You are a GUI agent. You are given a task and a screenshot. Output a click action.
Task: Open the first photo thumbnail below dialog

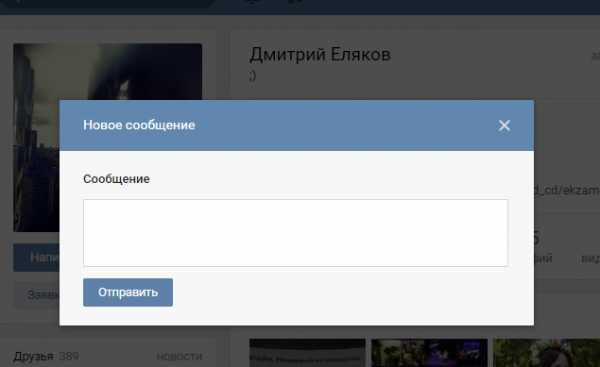coord(307,353)
